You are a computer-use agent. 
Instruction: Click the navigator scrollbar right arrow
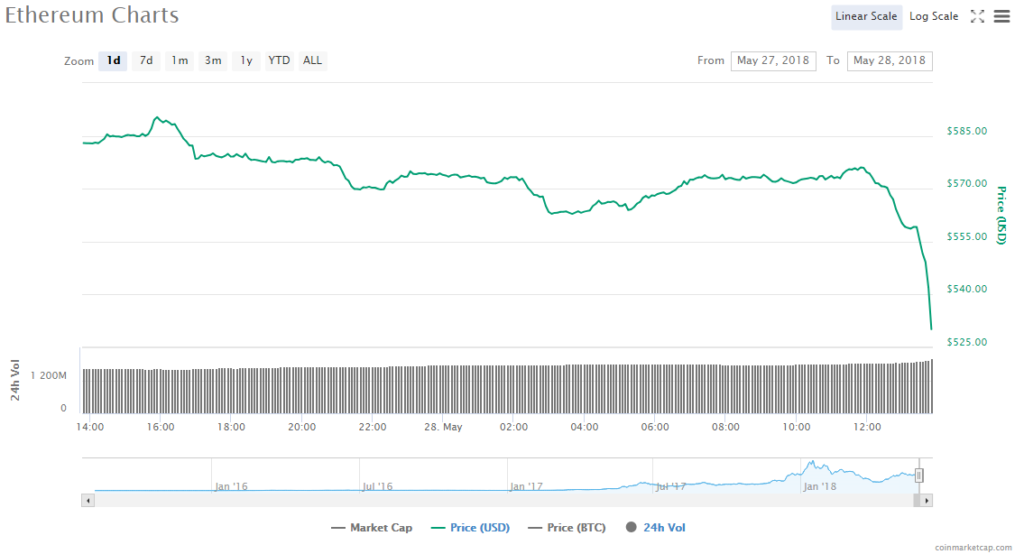point(926,499)
